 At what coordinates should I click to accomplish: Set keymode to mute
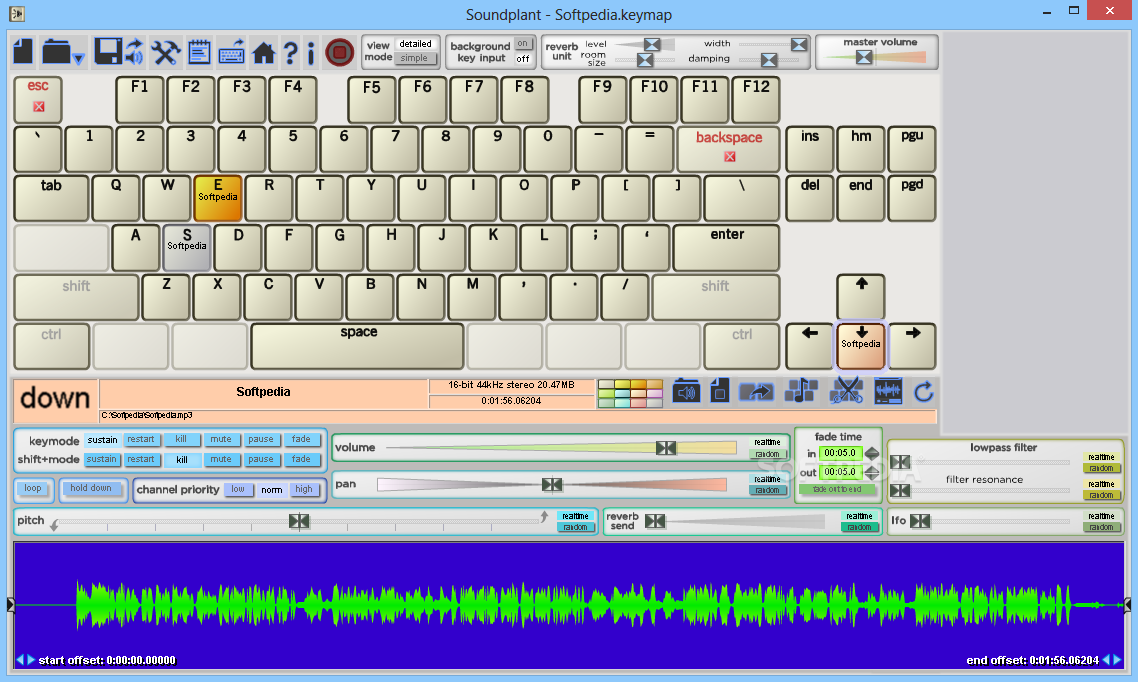[x=221, y=440]
